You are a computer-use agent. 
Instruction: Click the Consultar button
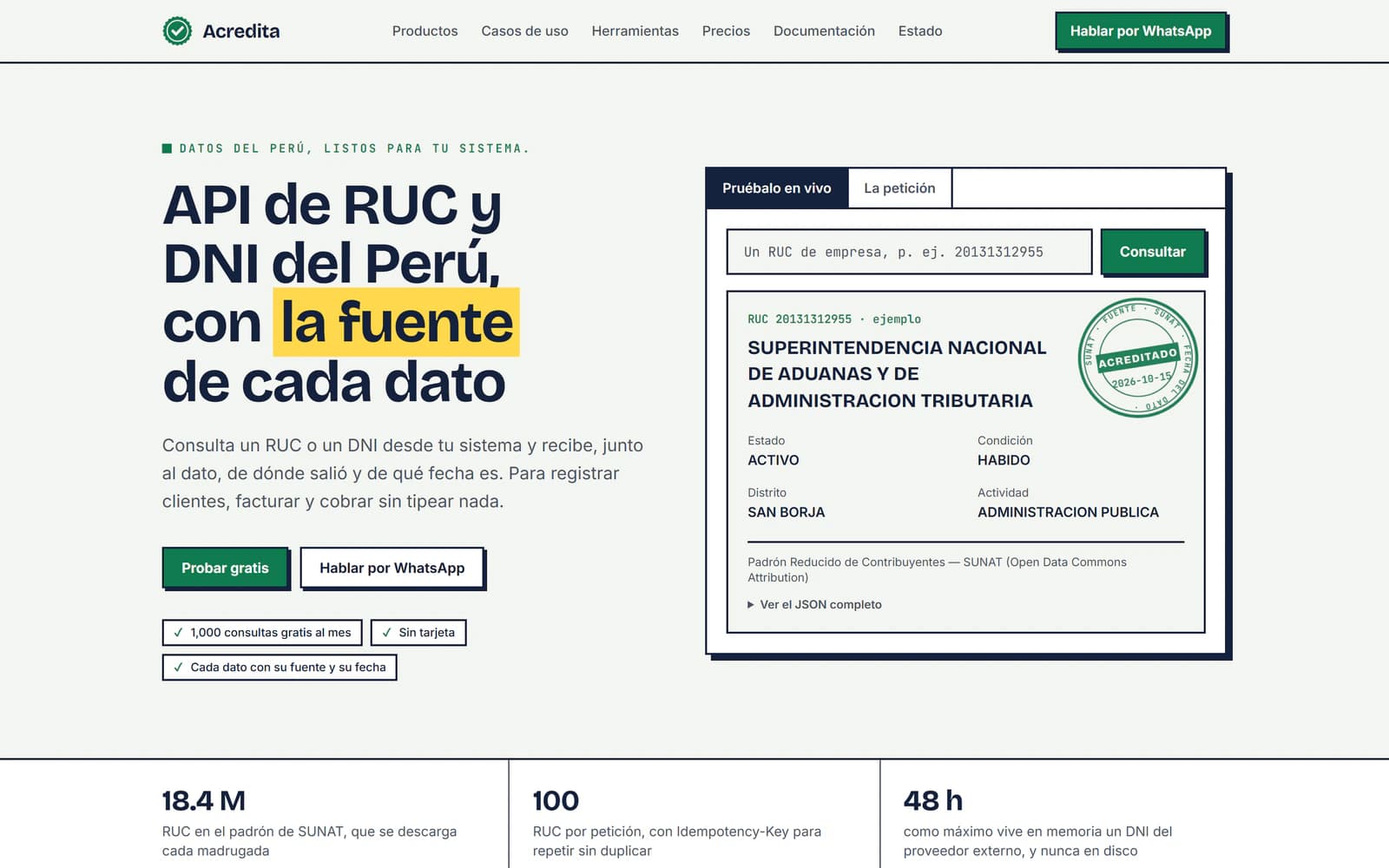point(1152,252)
